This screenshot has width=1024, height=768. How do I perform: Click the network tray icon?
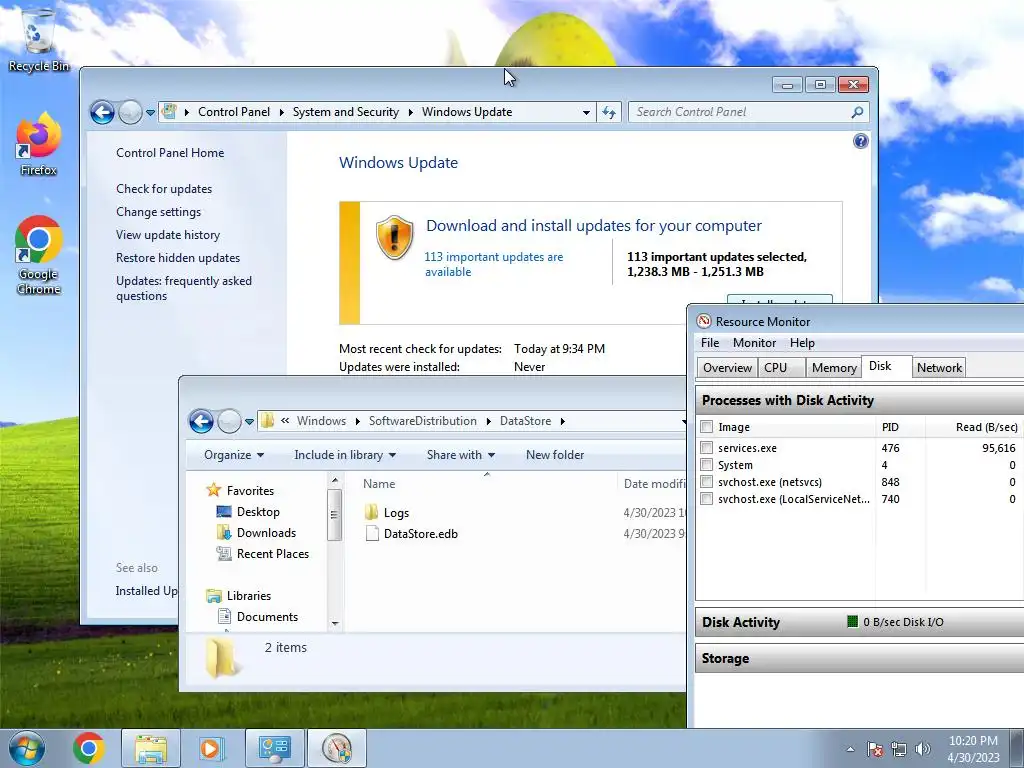click(x=899, y=749)
